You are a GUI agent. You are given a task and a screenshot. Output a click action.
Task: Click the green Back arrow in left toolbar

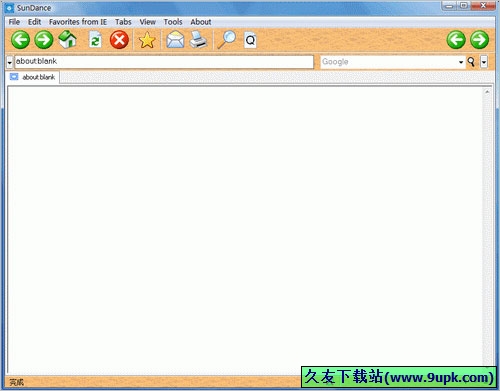[x=20, y=40]
